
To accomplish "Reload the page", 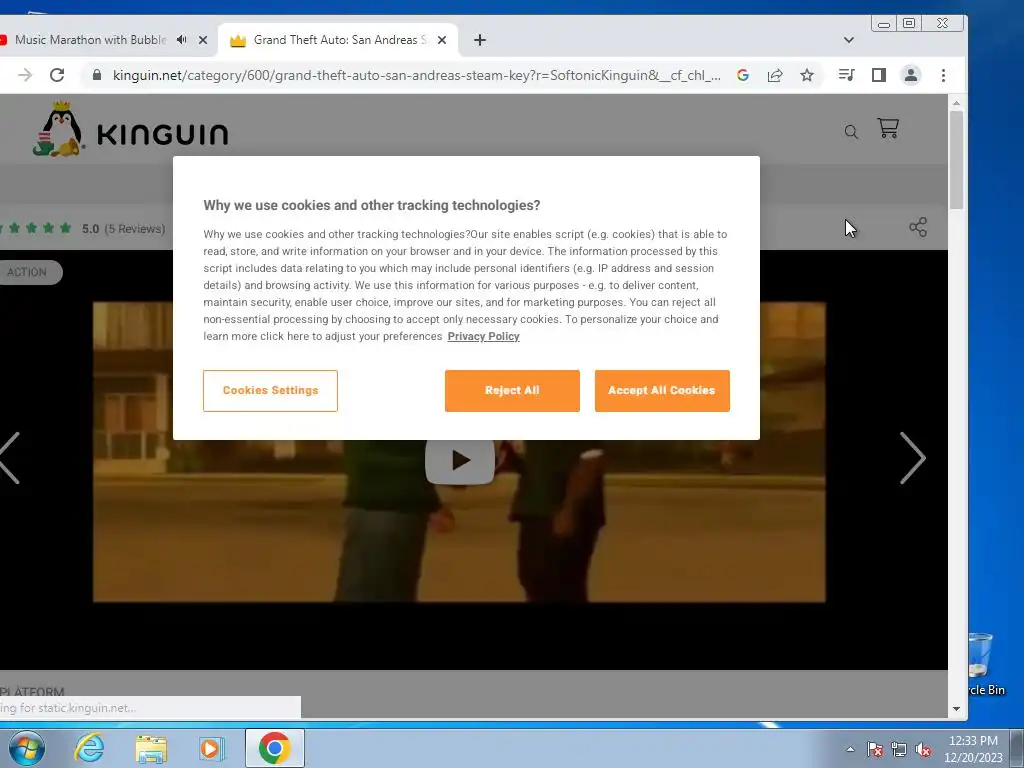I will (57, 75).
